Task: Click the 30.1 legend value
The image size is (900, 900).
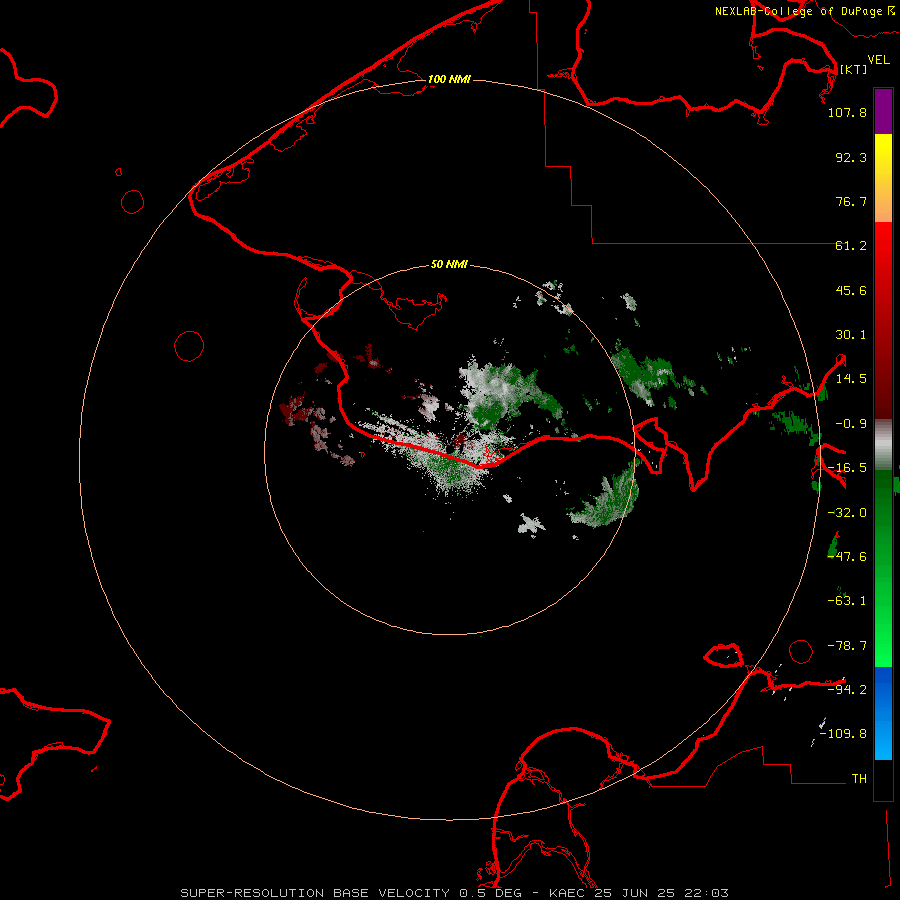Action: click(x=851, y=335)
